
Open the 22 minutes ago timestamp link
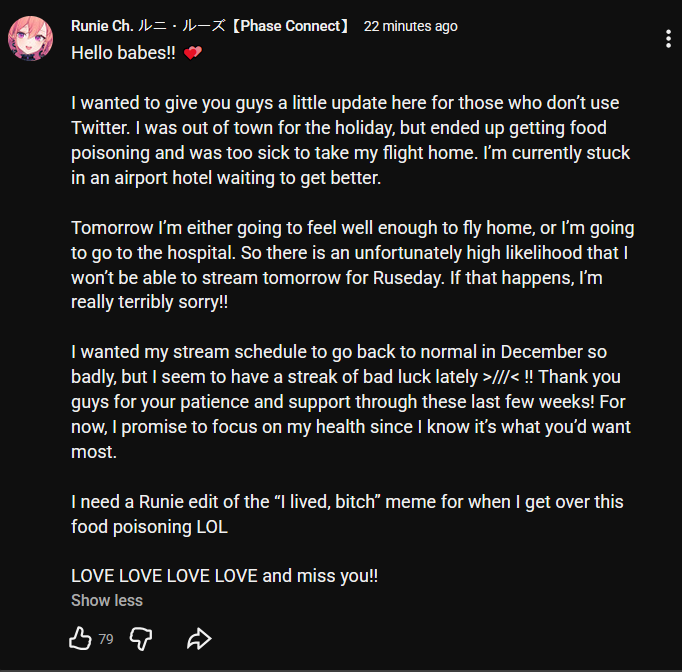pos(411,26)
